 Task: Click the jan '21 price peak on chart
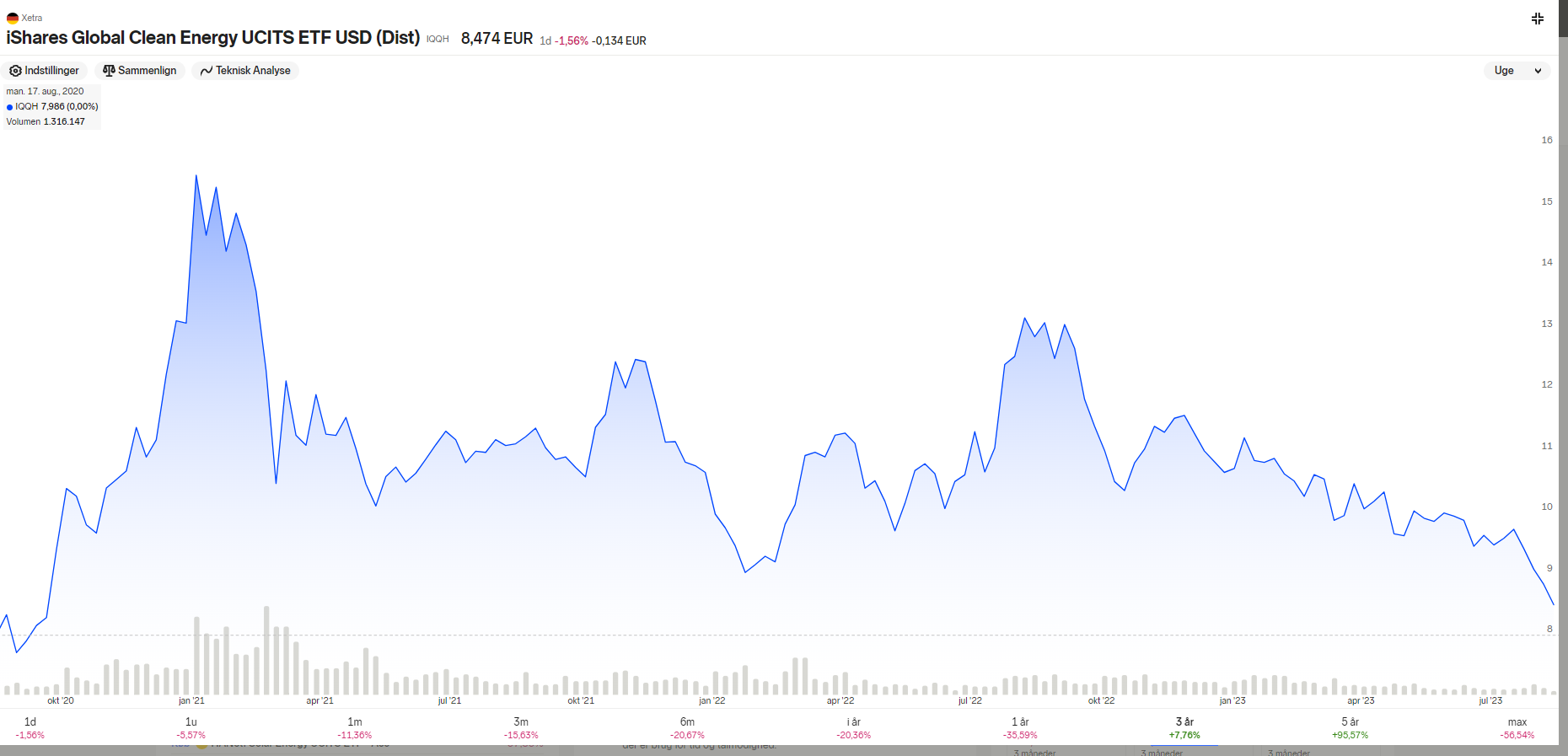[196, 175]
